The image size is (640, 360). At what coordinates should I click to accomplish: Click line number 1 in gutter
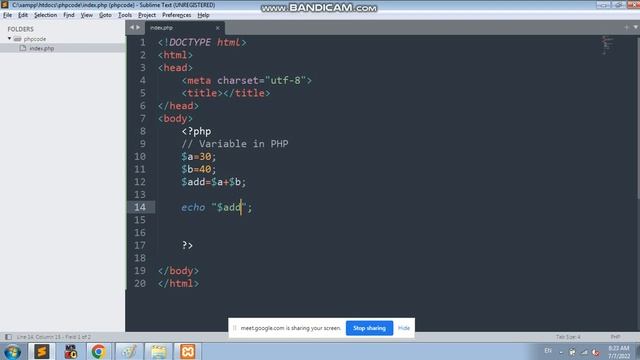pyautogui.click(x=142, y=42)
